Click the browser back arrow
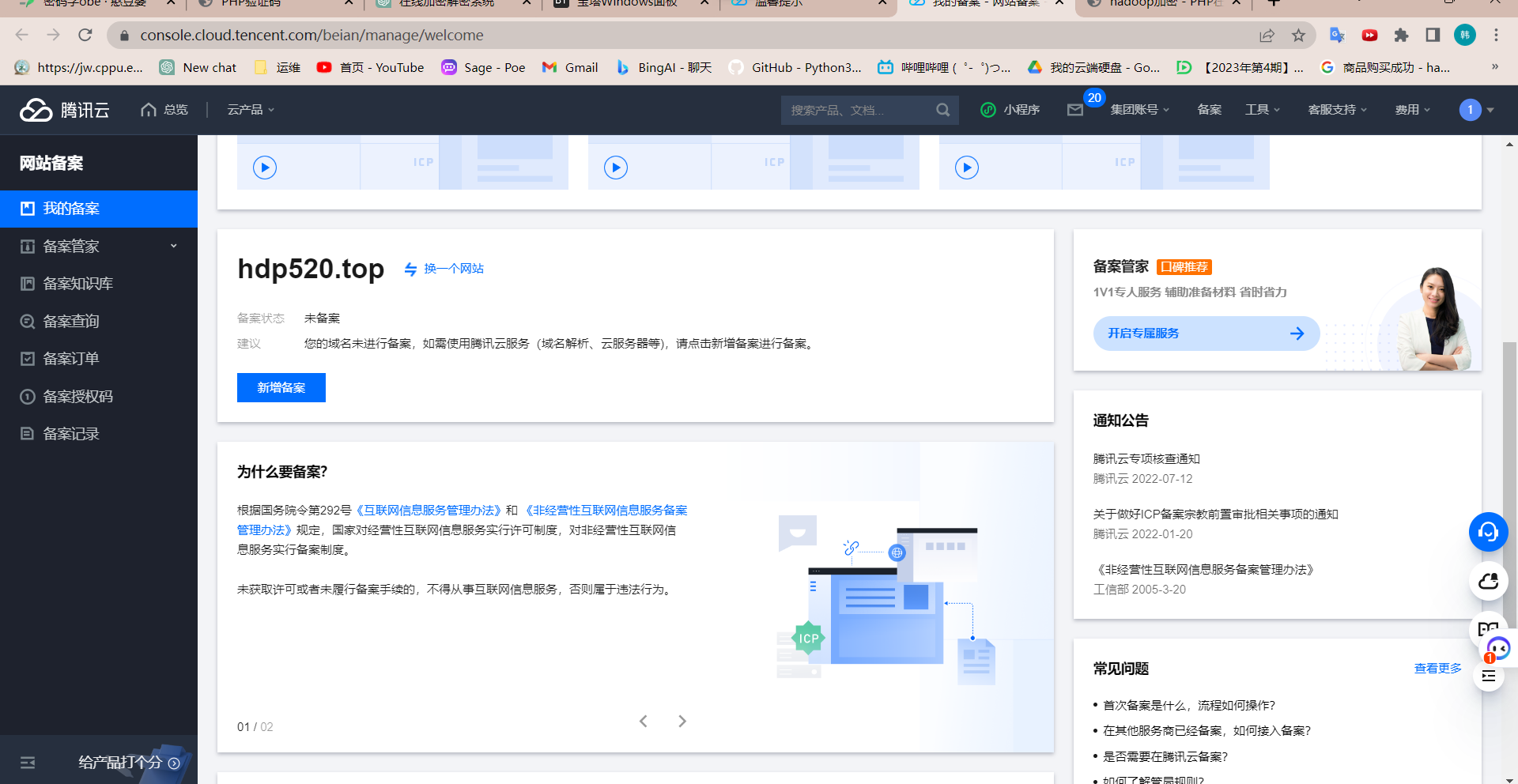Screen dimensions: 1518x784 (x=21, y=35)
